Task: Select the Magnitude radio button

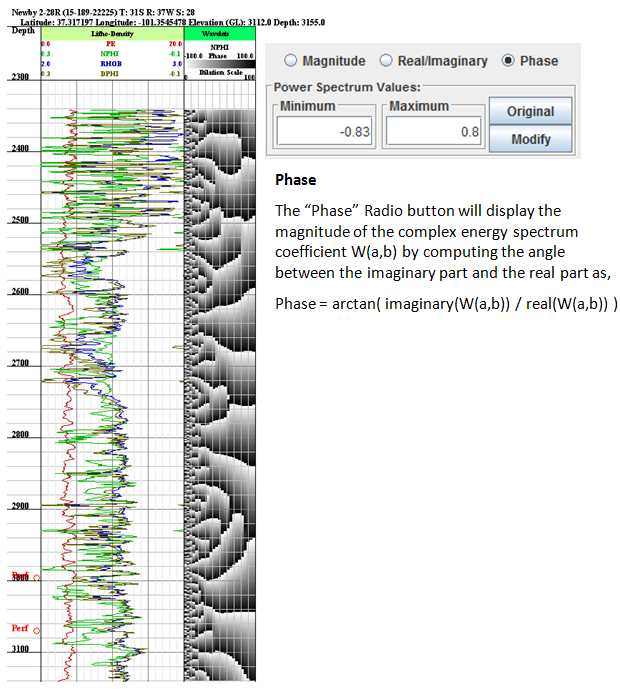Action: (x=290, y=61)
